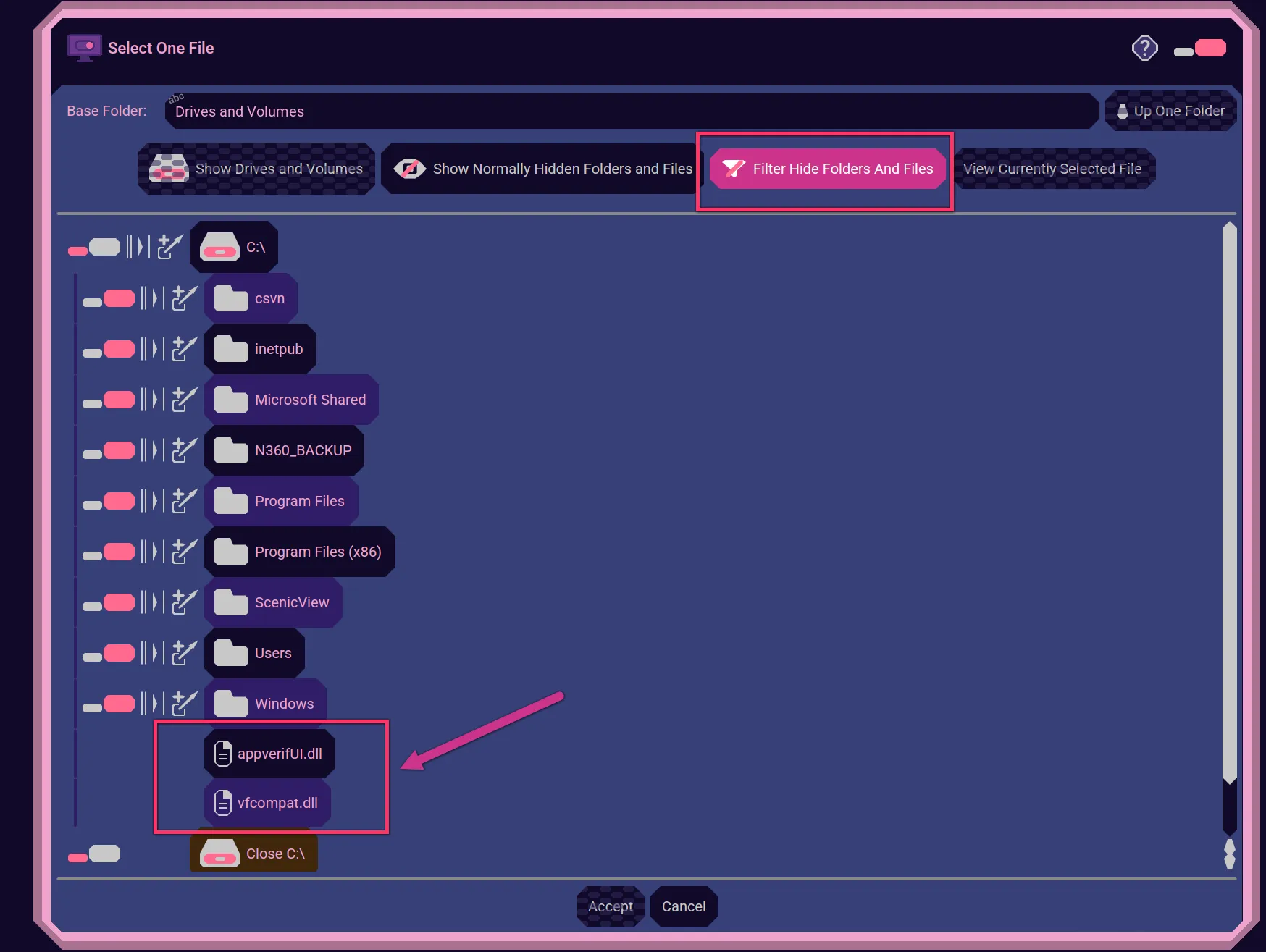Select the vfcompat.dll file

click(x=267, y=803)
